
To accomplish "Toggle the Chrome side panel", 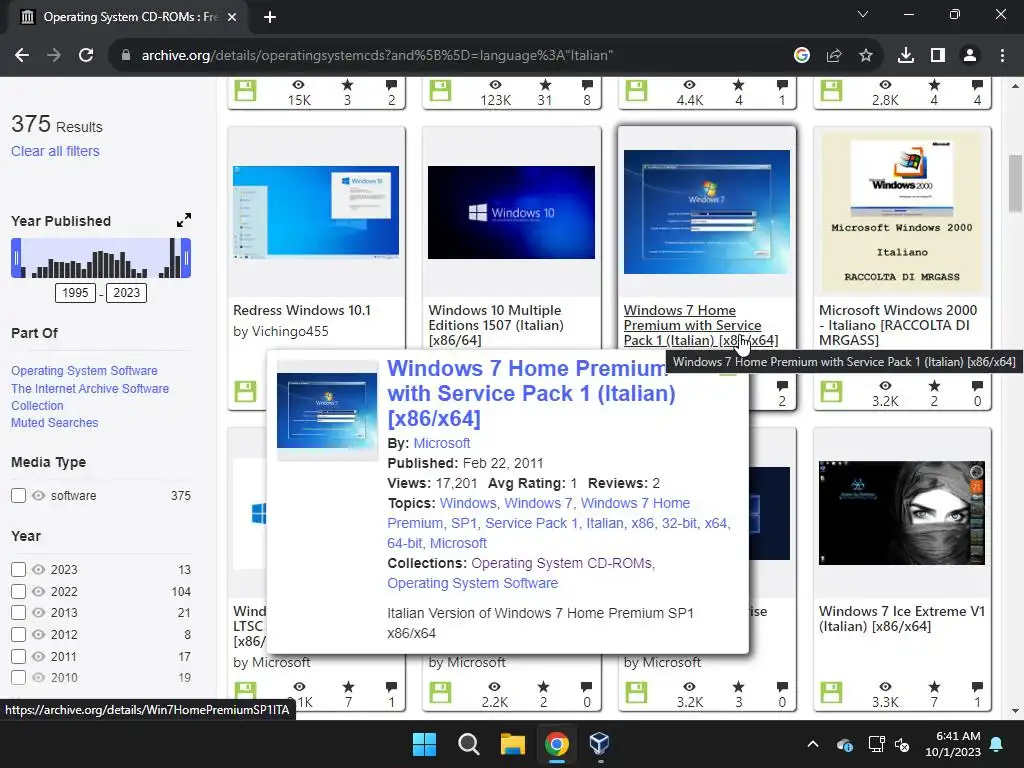I will point(938,56).
